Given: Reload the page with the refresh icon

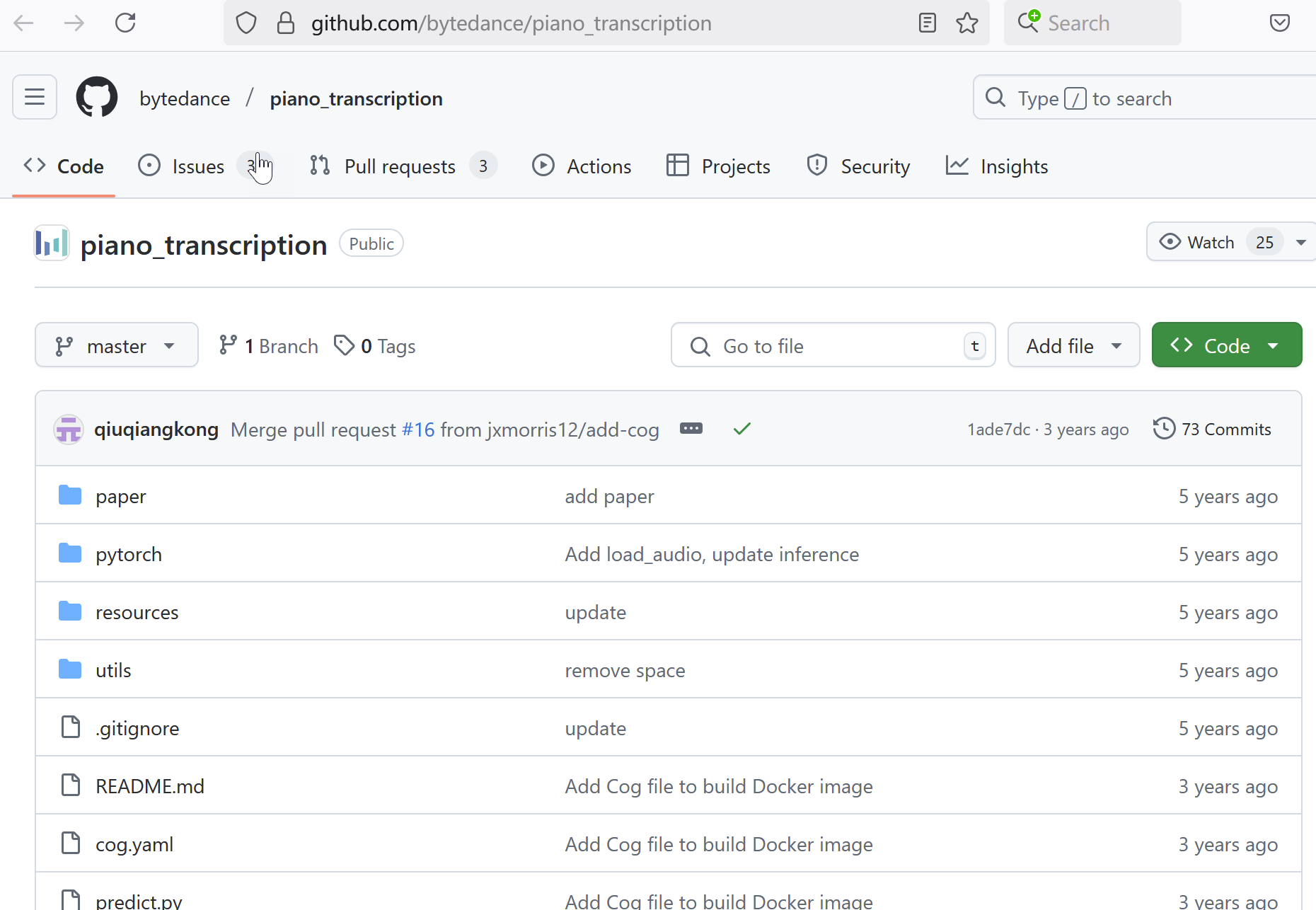Looking at the screenshot, I should click(125, 23).
